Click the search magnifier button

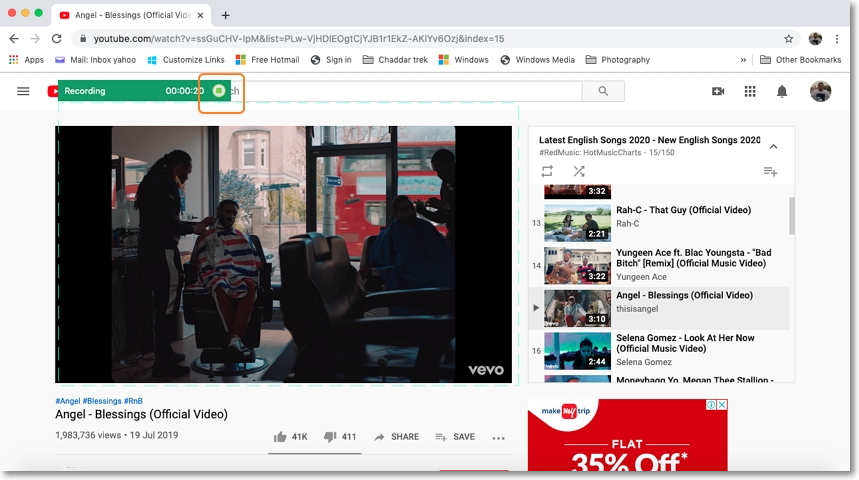tap(603, 91)
